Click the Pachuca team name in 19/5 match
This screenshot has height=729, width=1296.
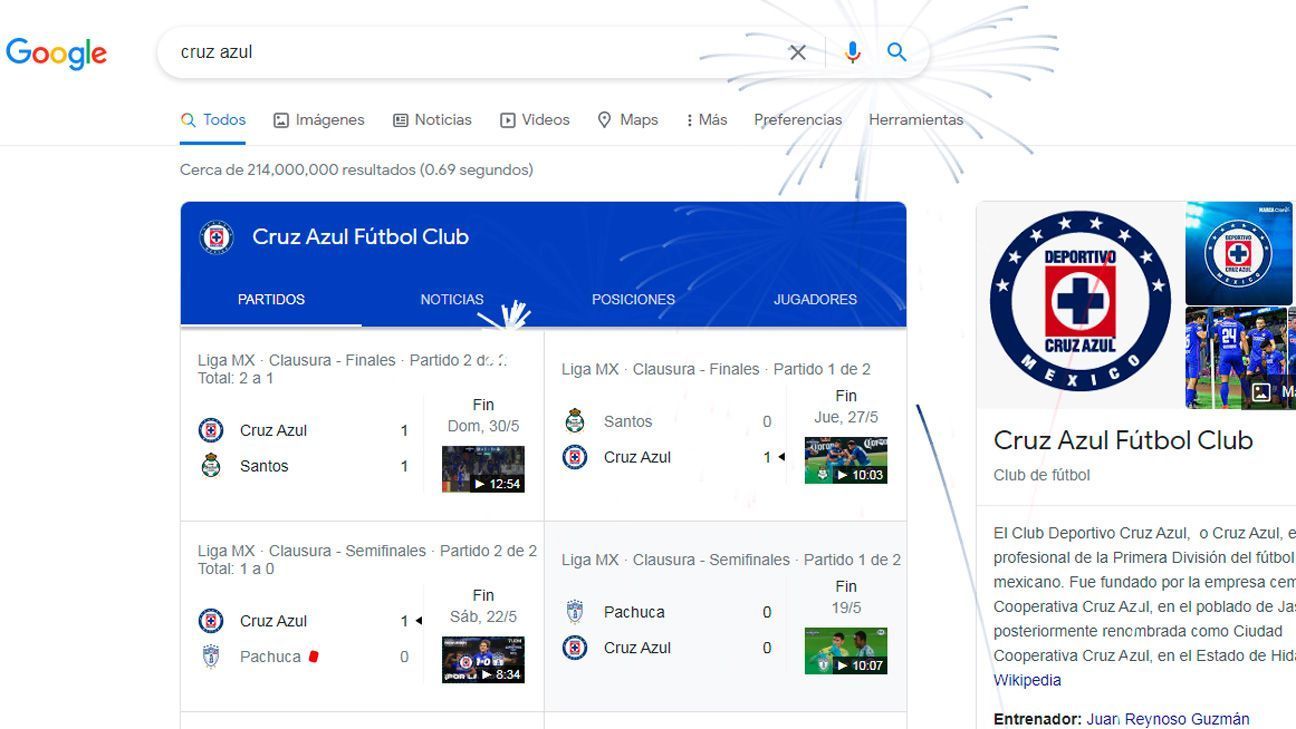pos(634,612)
